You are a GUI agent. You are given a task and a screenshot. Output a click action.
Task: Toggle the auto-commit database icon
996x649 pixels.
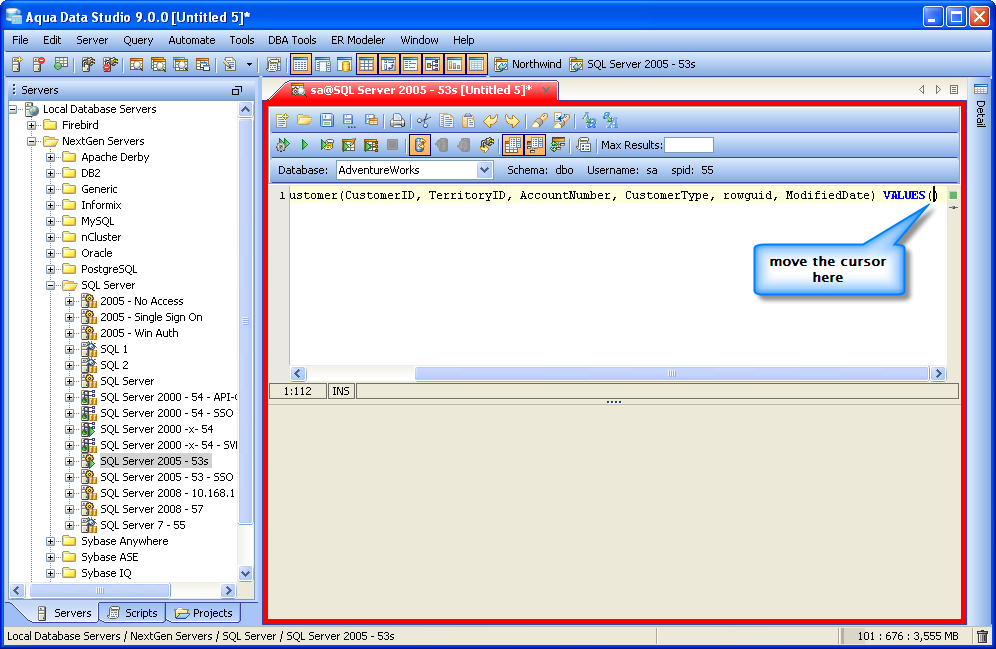point(419,145)
